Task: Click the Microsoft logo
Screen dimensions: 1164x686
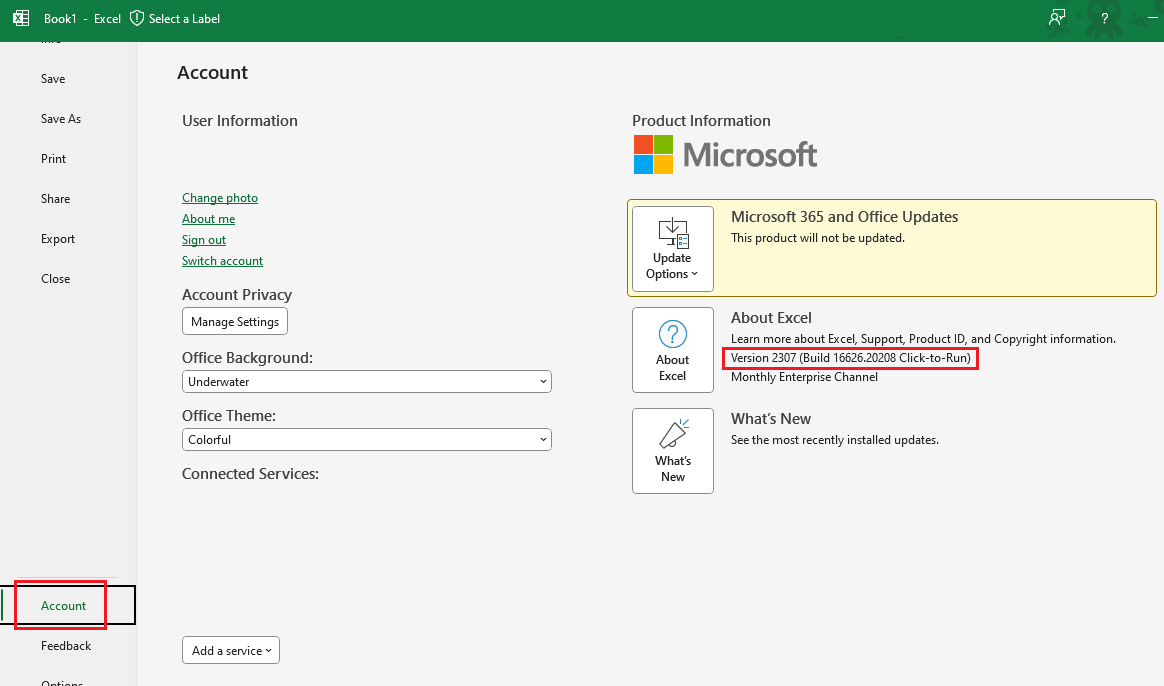Action: (725, 154)
